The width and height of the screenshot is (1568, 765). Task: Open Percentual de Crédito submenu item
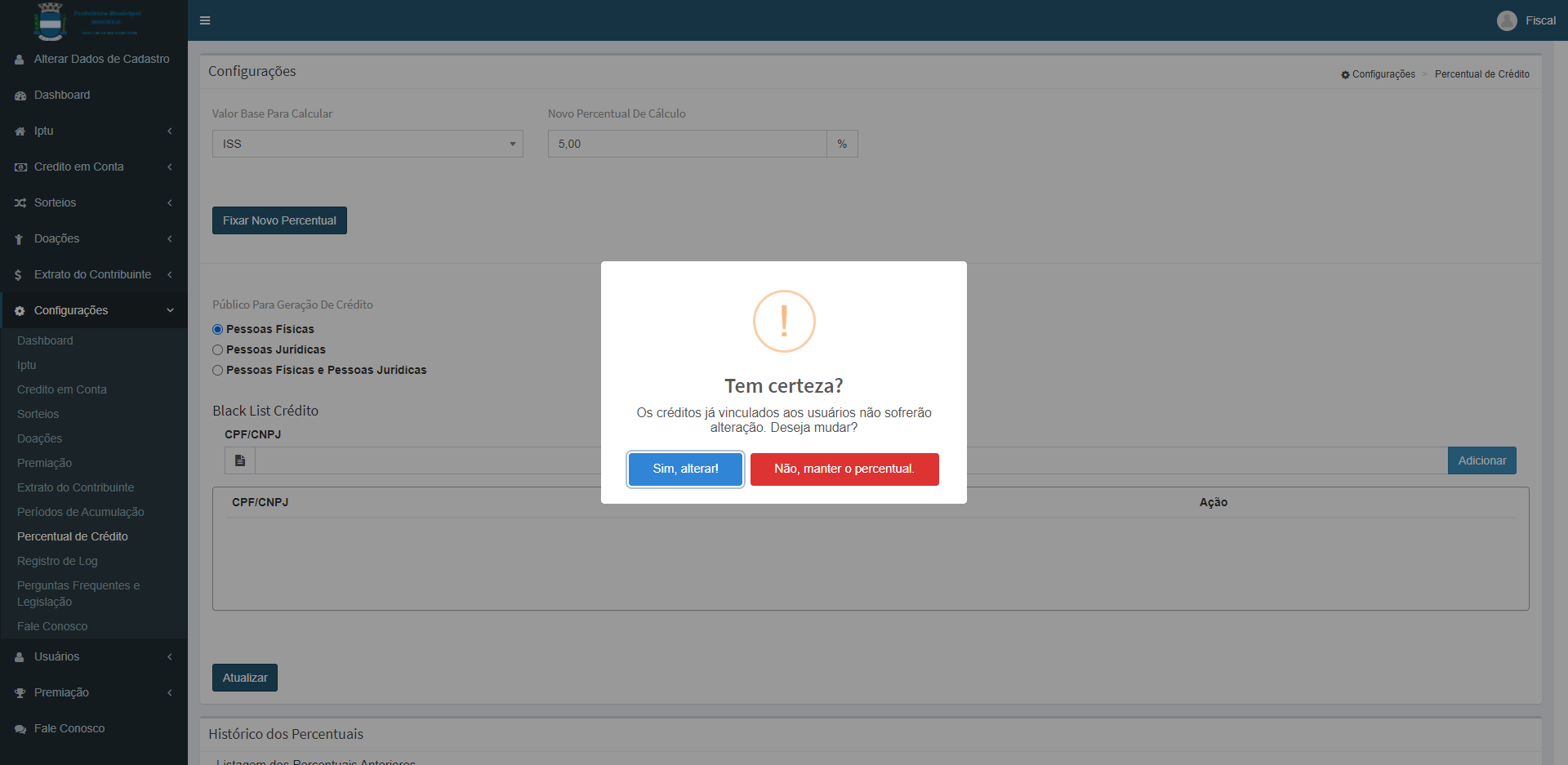coord(73,536)
